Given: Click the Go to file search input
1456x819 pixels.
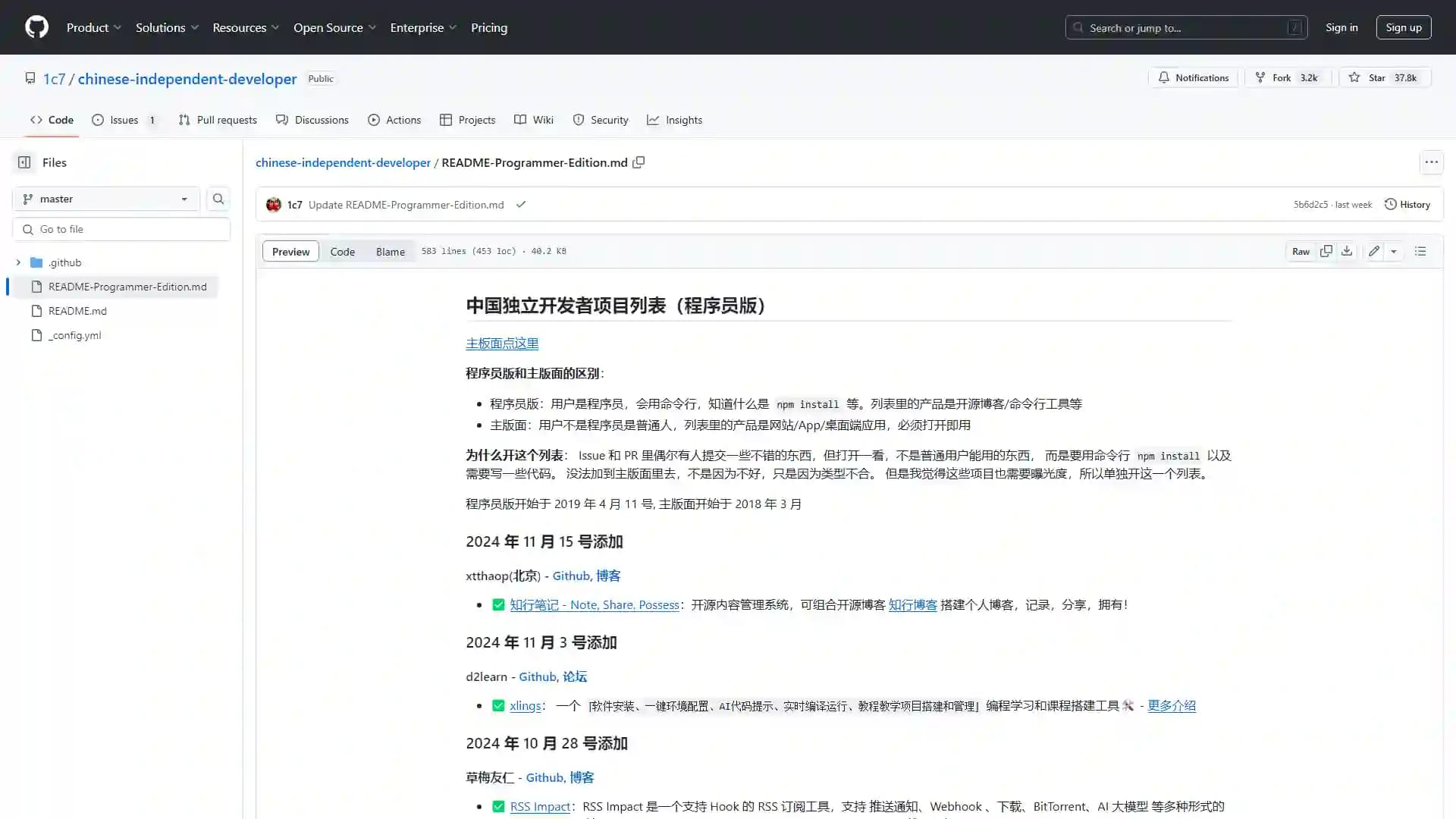Looking at the screenshot, I should click(121, 229).
